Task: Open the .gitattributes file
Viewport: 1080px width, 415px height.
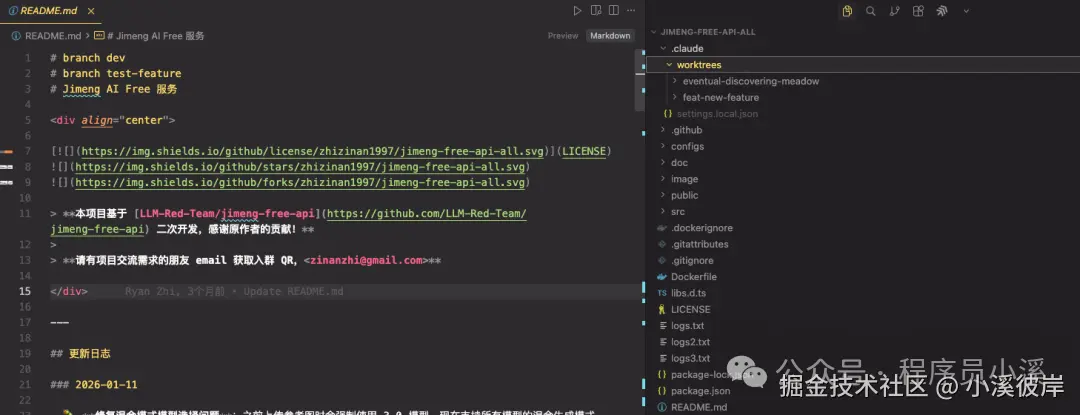Action: click(x=699, y=244)
